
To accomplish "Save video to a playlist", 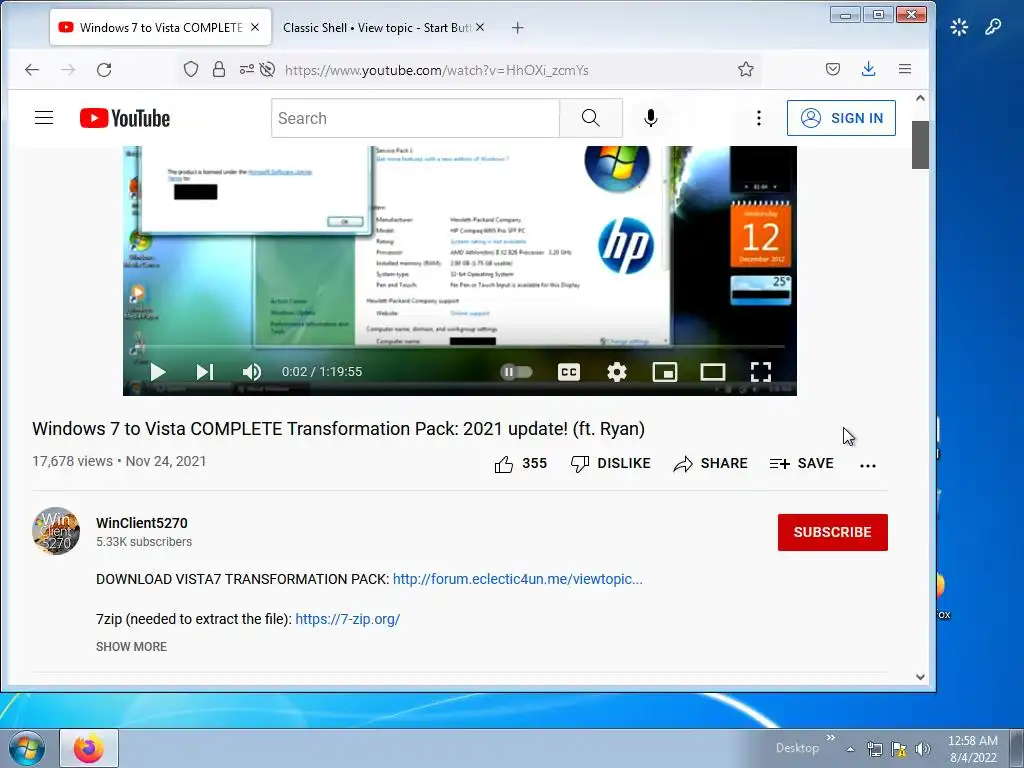I will pyautogui.click(x=801, y=464).
